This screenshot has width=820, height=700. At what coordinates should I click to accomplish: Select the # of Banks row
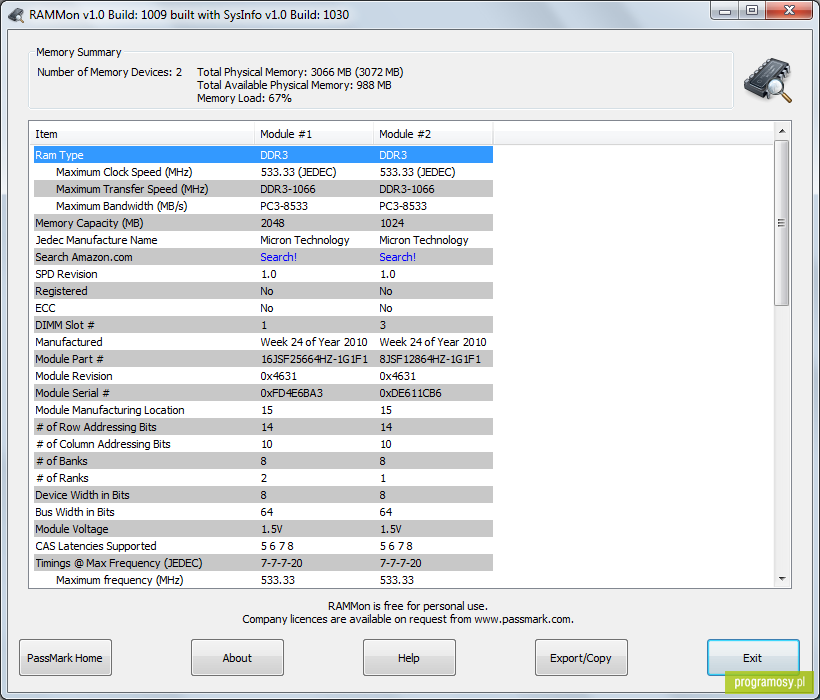pos(264,461)
